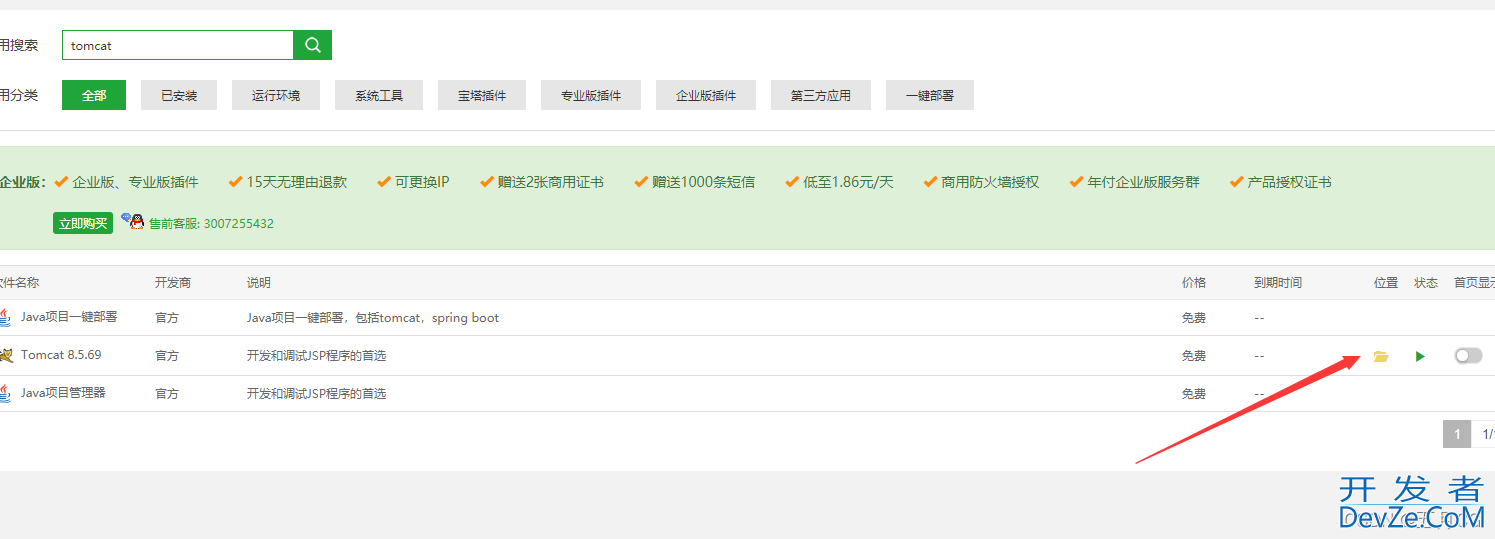Click the 价格 column header
The width and height of the screenshot is (1495, 539).
[x=1194, y=283]
